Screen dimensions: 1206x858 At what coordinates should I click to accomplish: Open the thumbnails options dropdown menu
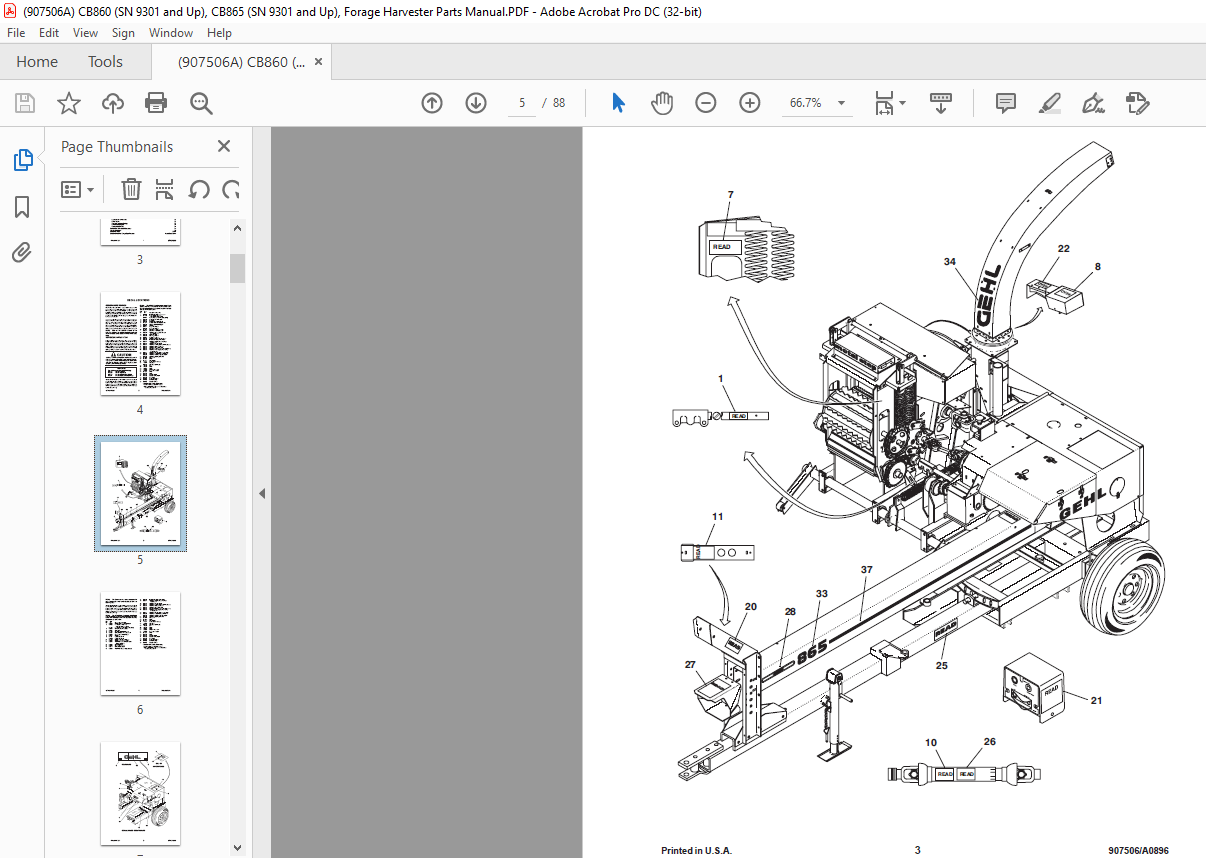pyautogui.click(x=78, y=189)
